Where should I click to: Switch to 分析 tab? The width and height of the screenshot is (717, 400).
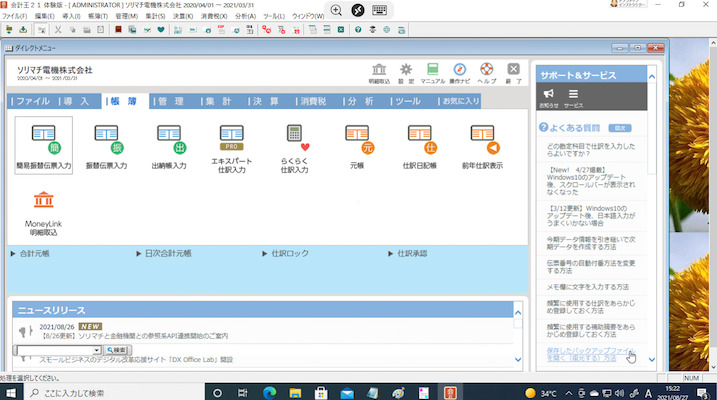tap(361, 101)
